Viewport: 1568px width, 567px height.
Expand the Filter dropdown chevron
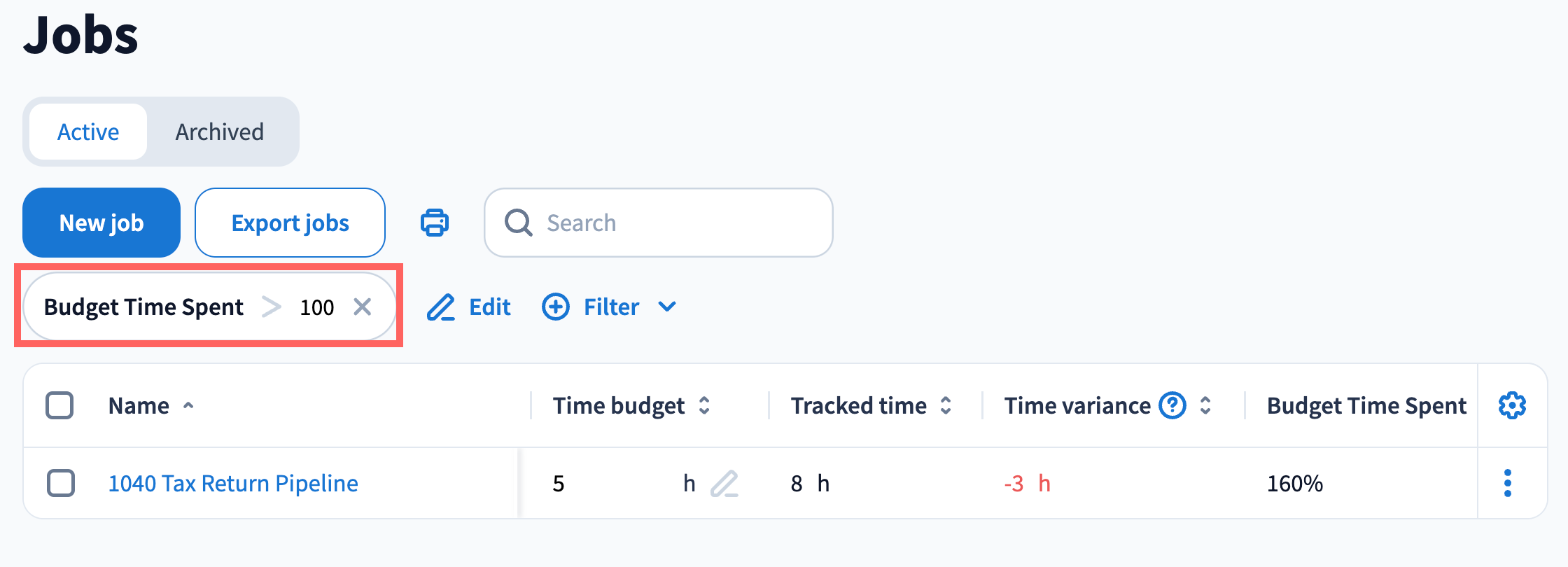pos(667,307)
